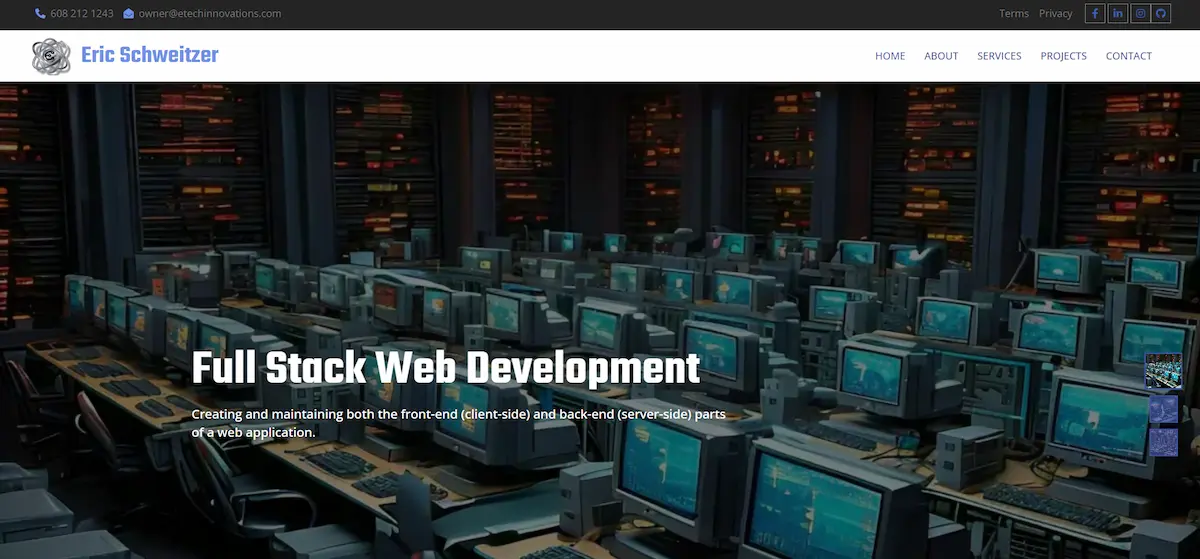This screenshot has height=559, width=1200.
Task: Go to the HOME menu item
Action: coord(890,56)
